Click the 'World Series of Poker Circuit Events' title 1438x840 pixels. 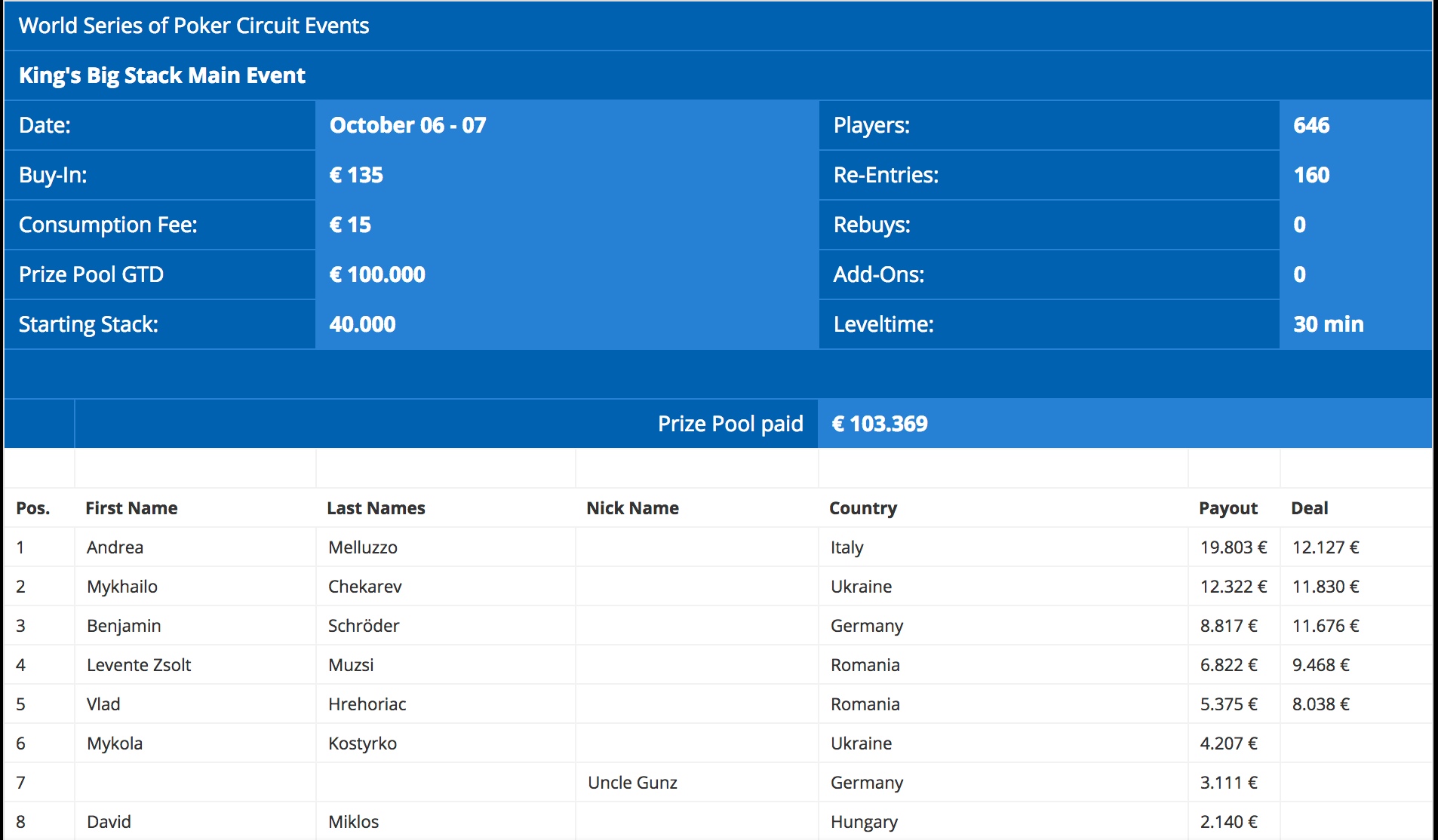pyautogui.click(x=194, y=26)
